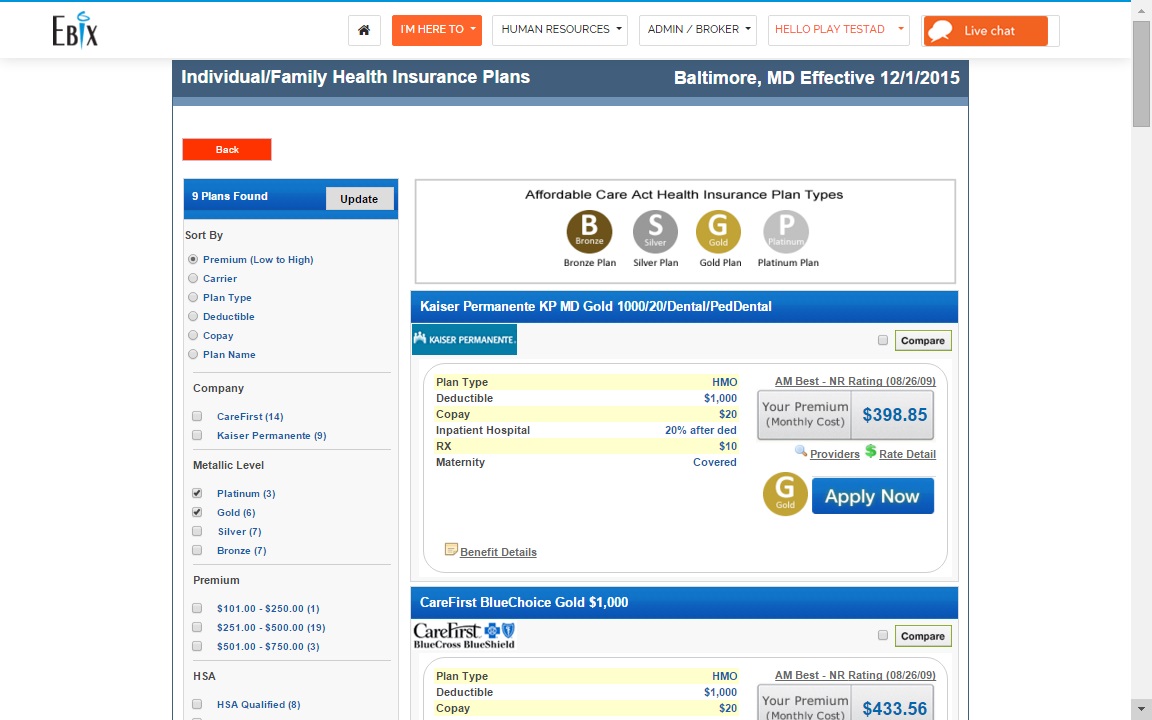Click the Kaiser Permanente KP MD Gold plan title
Screen dimensions: 1152x720
tap(596, 307)
